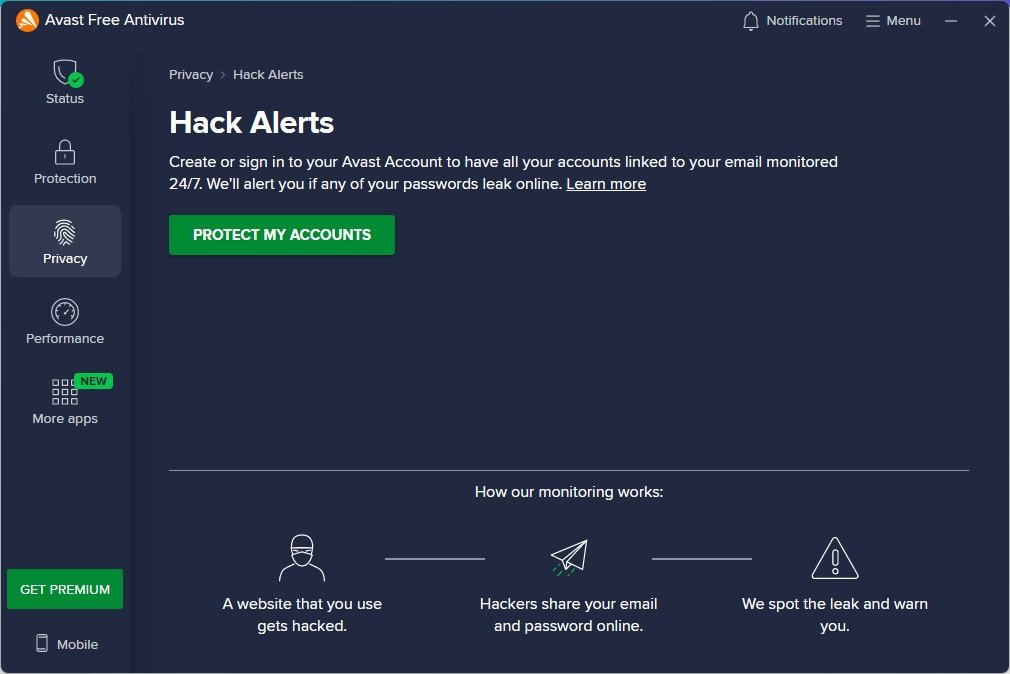Open the Performance gauge icon
Screen dimensions: 1010x674
click(x=64, y=313)
